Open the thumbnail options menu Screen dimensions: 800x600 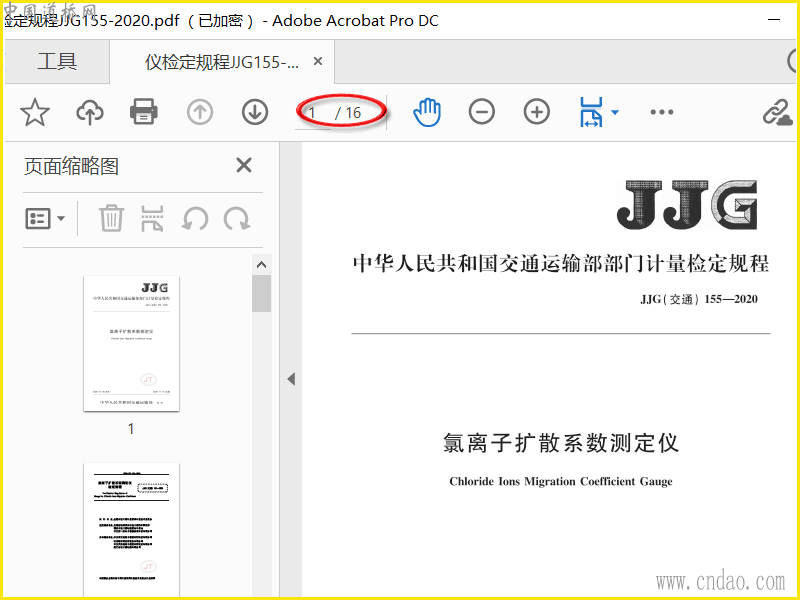click(45, 218)
